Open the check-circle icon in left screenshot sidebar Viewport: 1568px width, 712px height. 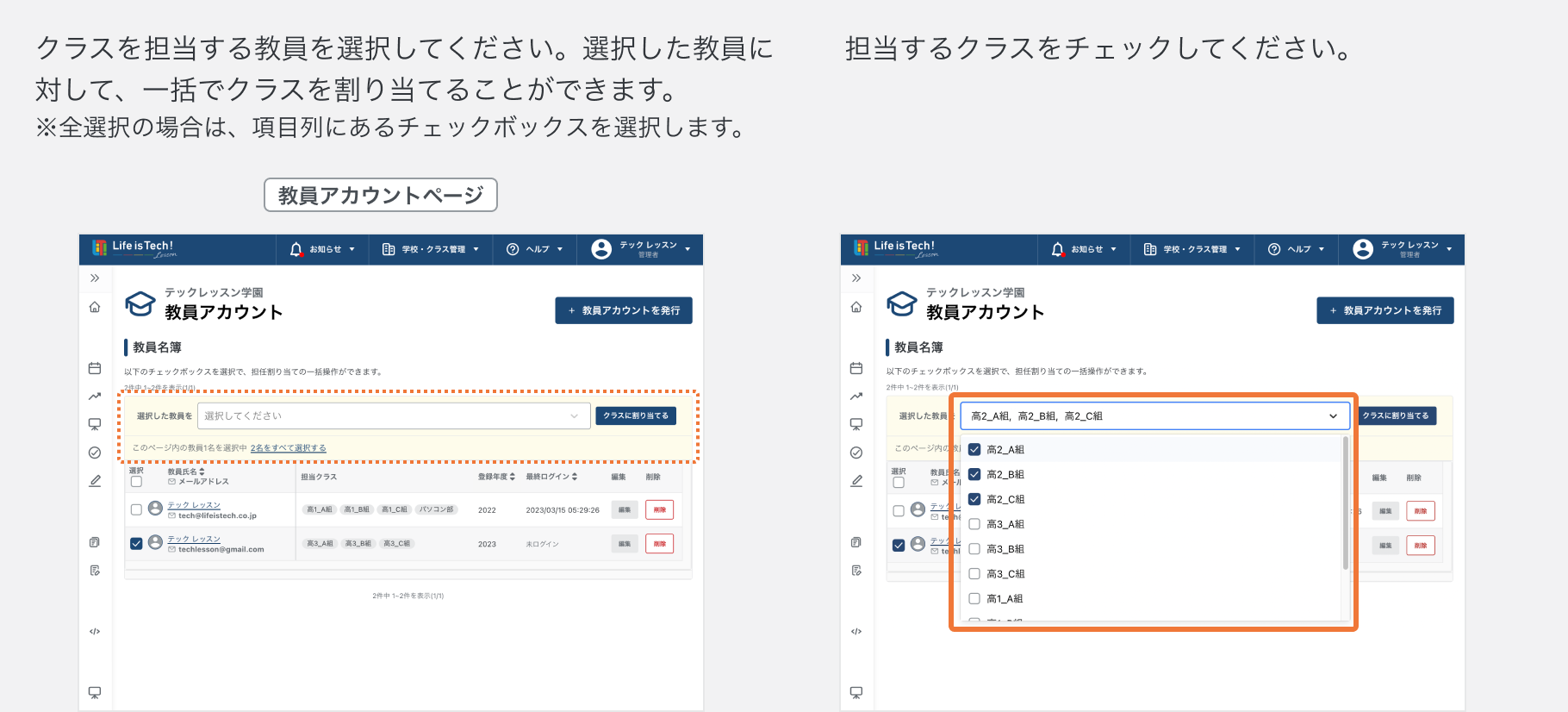pyautogui.click(x=95, y=453)
